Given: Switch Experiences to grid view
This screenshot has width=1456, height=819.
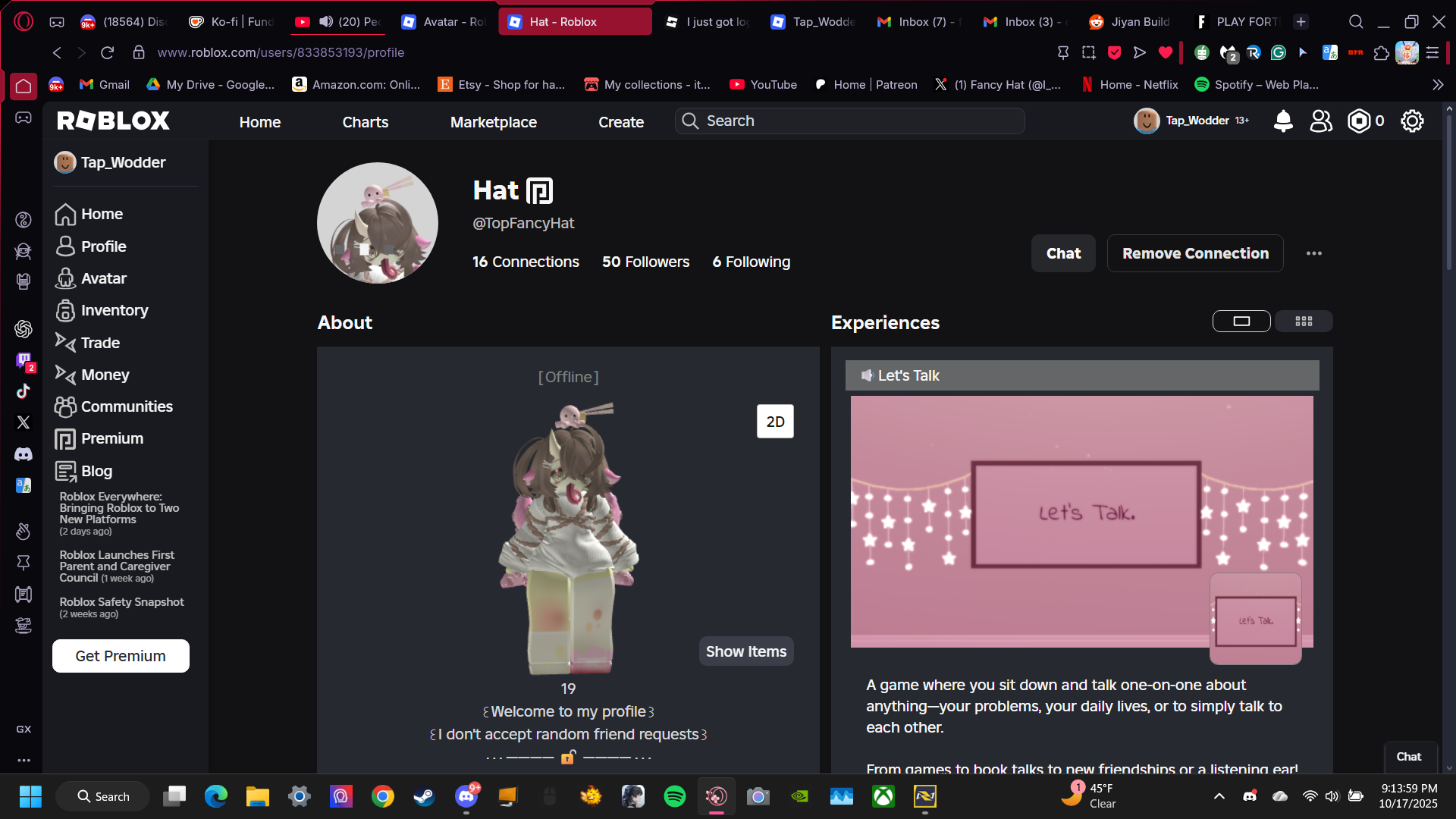Looking at the screenshot, I should [1304, 322].
